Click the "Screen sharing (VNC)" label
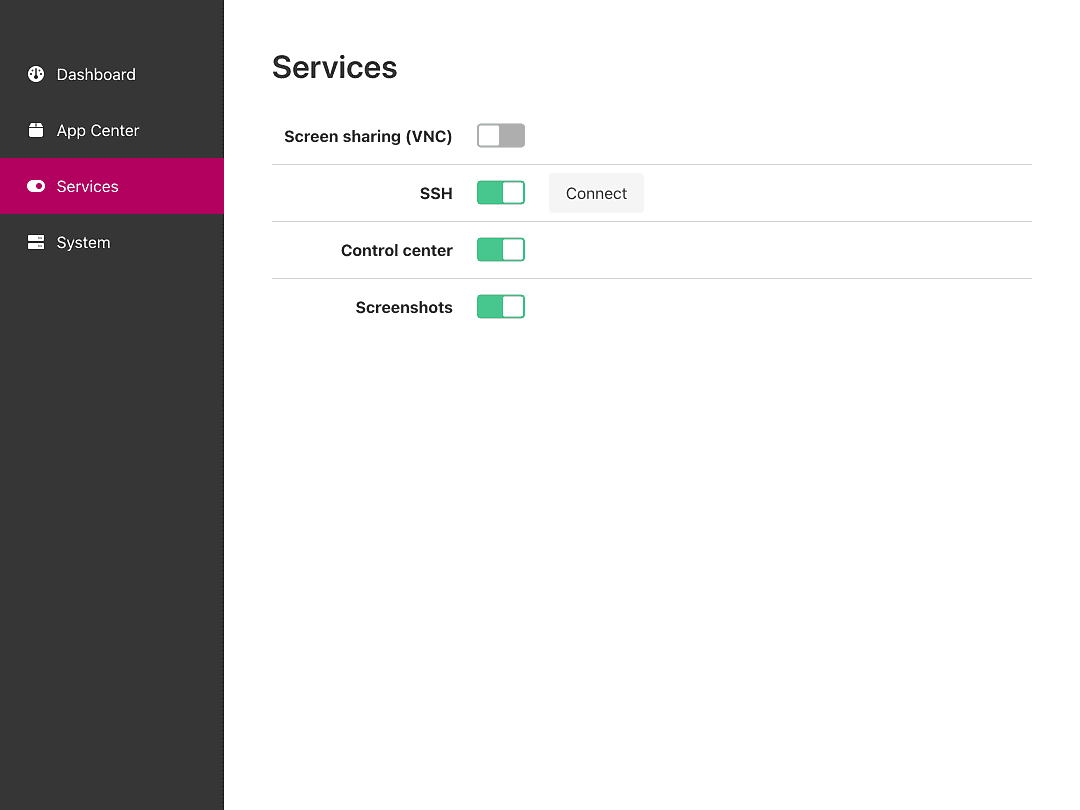This screenshot has width=1080, height=810. [368, 136]
